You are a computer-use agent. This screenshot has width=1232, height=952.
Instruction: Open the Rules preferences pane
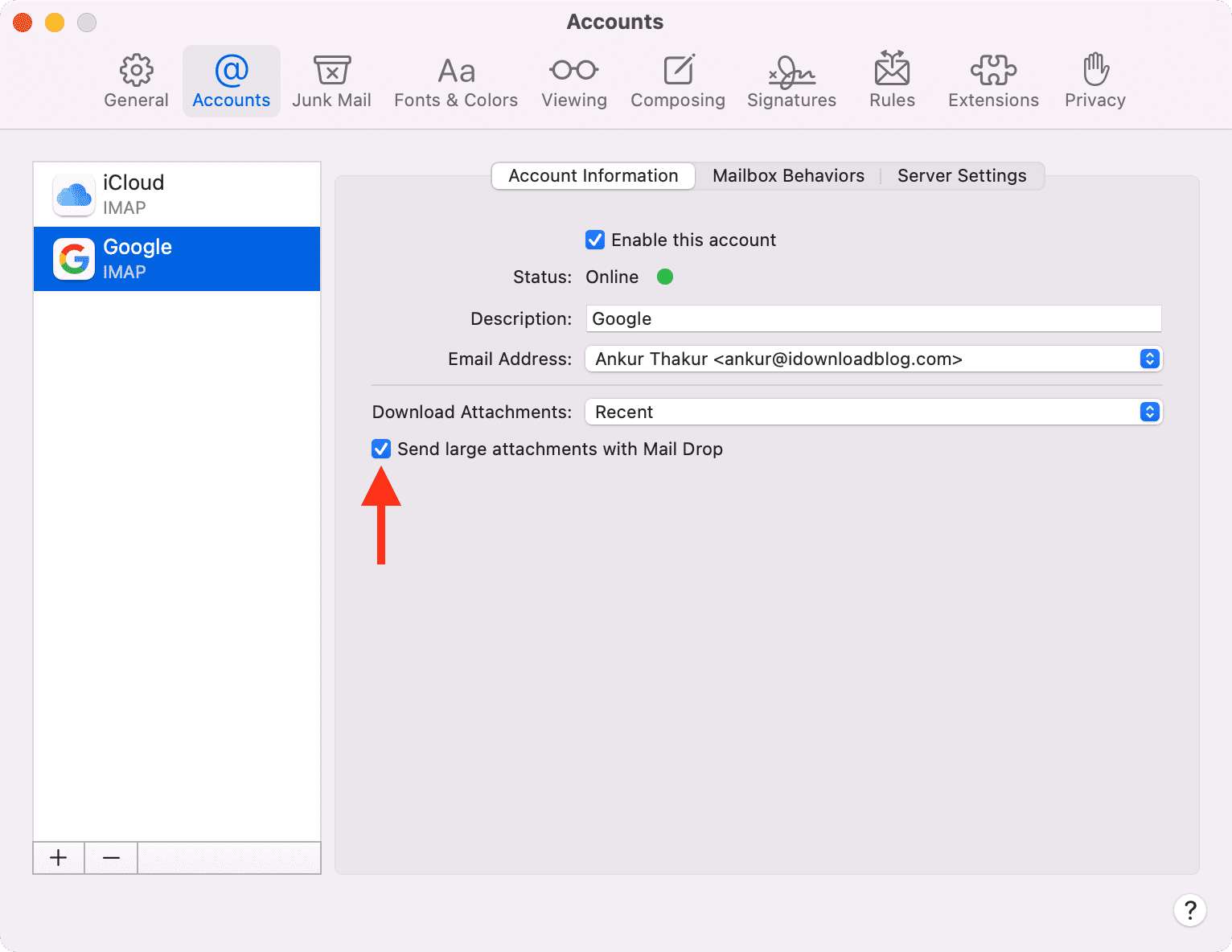(x=892, y=81)
